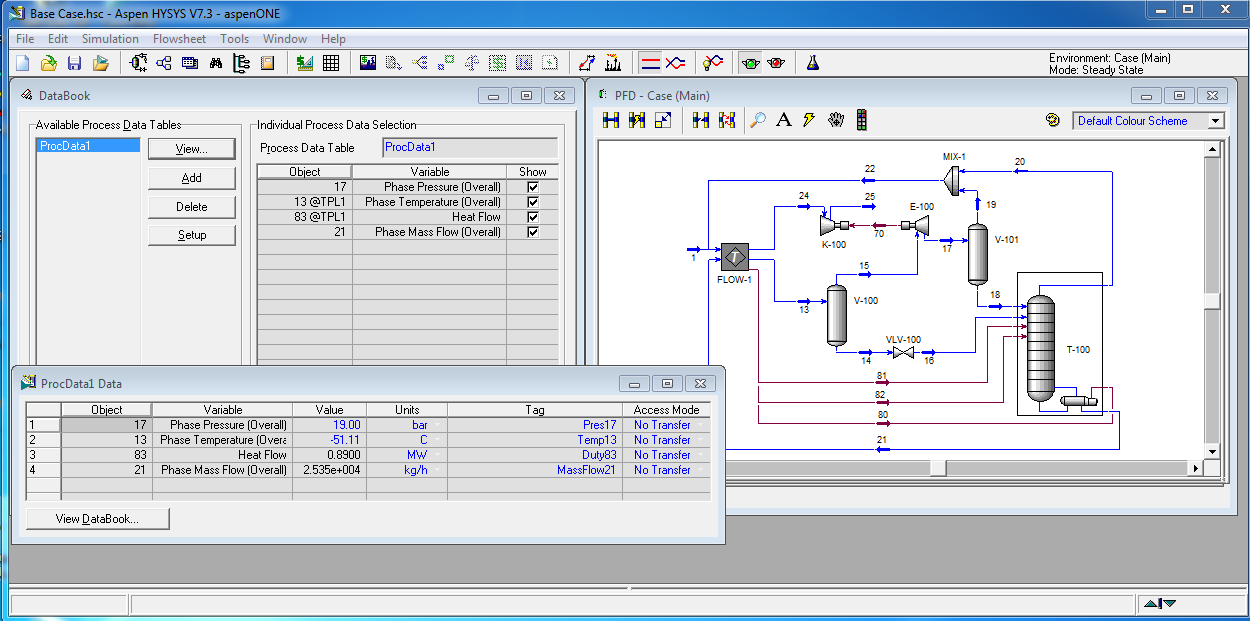Click the View DataBook button
This screenshot has height=621, width=1250.
point(96,518)
